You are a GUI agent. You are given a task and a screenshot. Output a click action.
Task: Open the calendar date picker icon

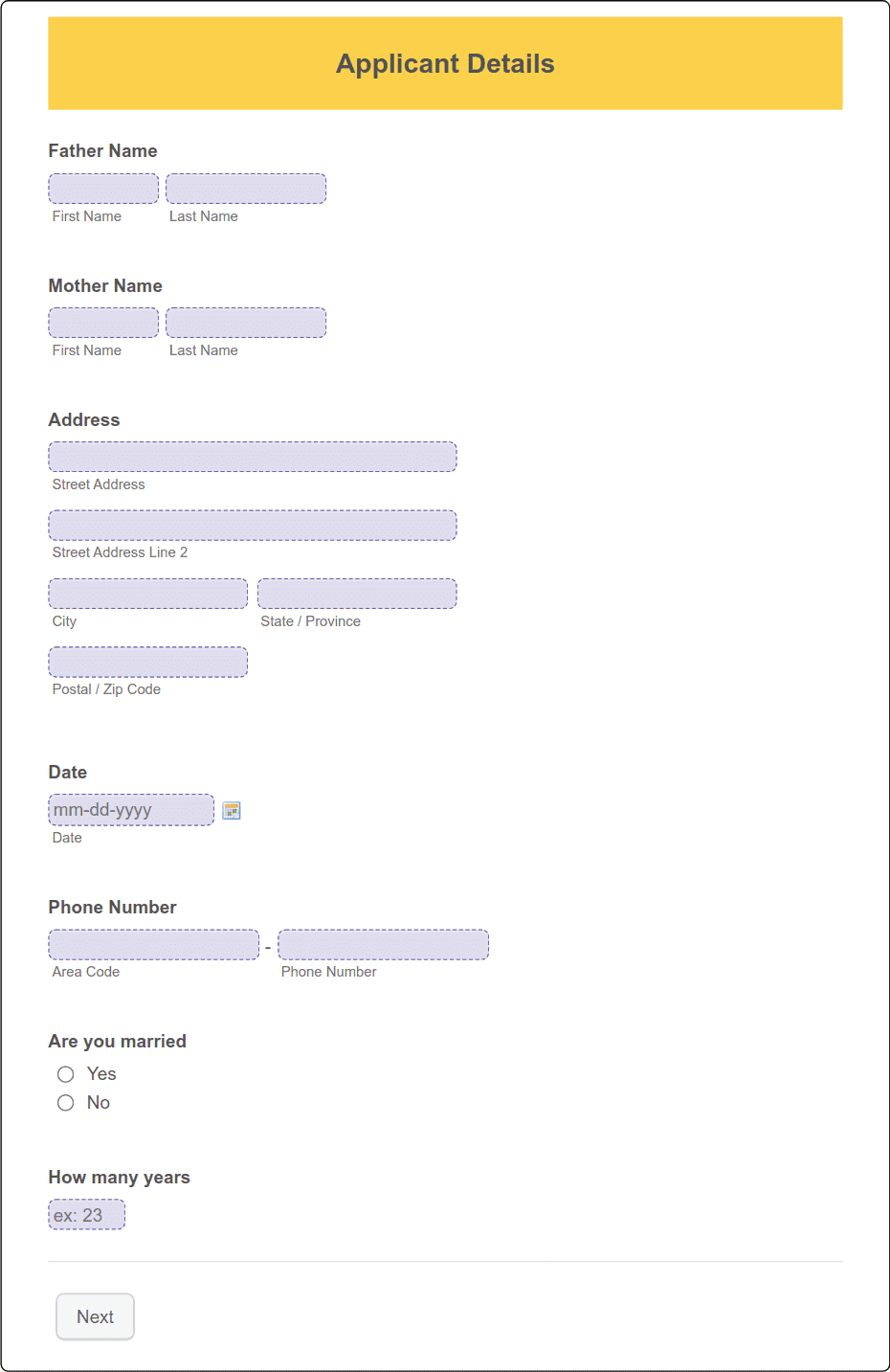pyautogui.click(x=231, y=810)
